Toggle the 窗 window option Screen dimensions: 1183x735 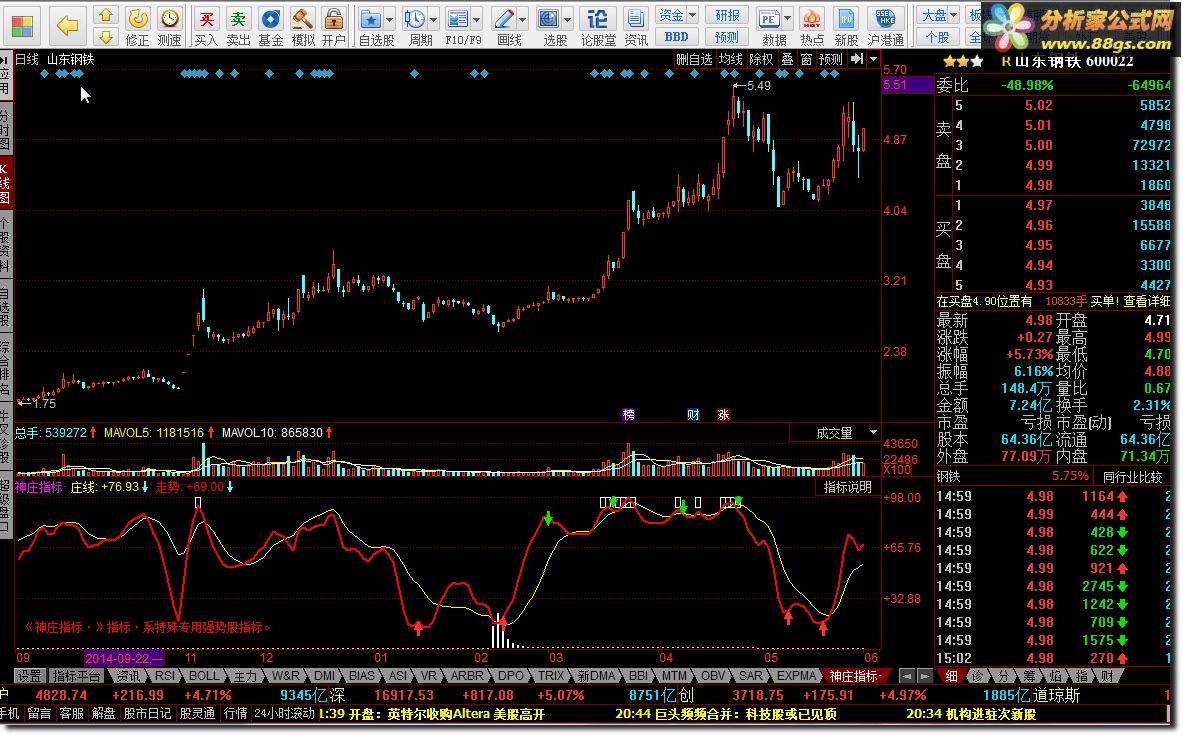[807, 59]
